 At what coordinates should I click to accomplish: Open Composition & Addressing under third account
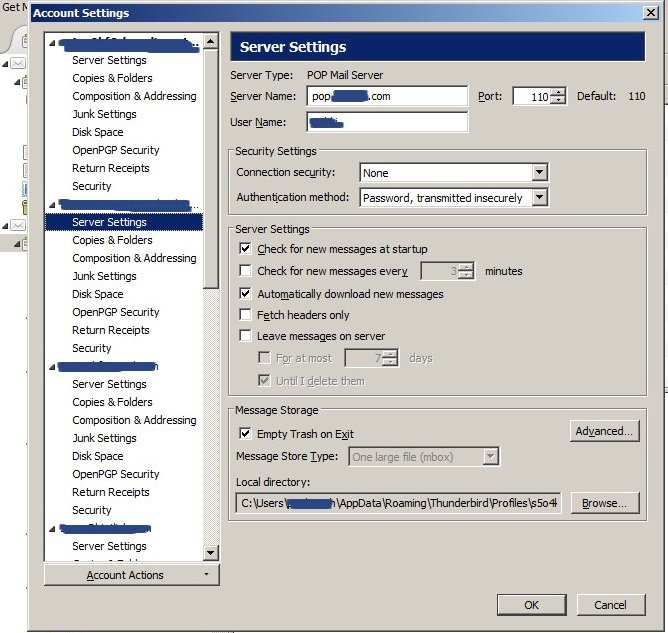pyautogui.click(x=134, y=420)
